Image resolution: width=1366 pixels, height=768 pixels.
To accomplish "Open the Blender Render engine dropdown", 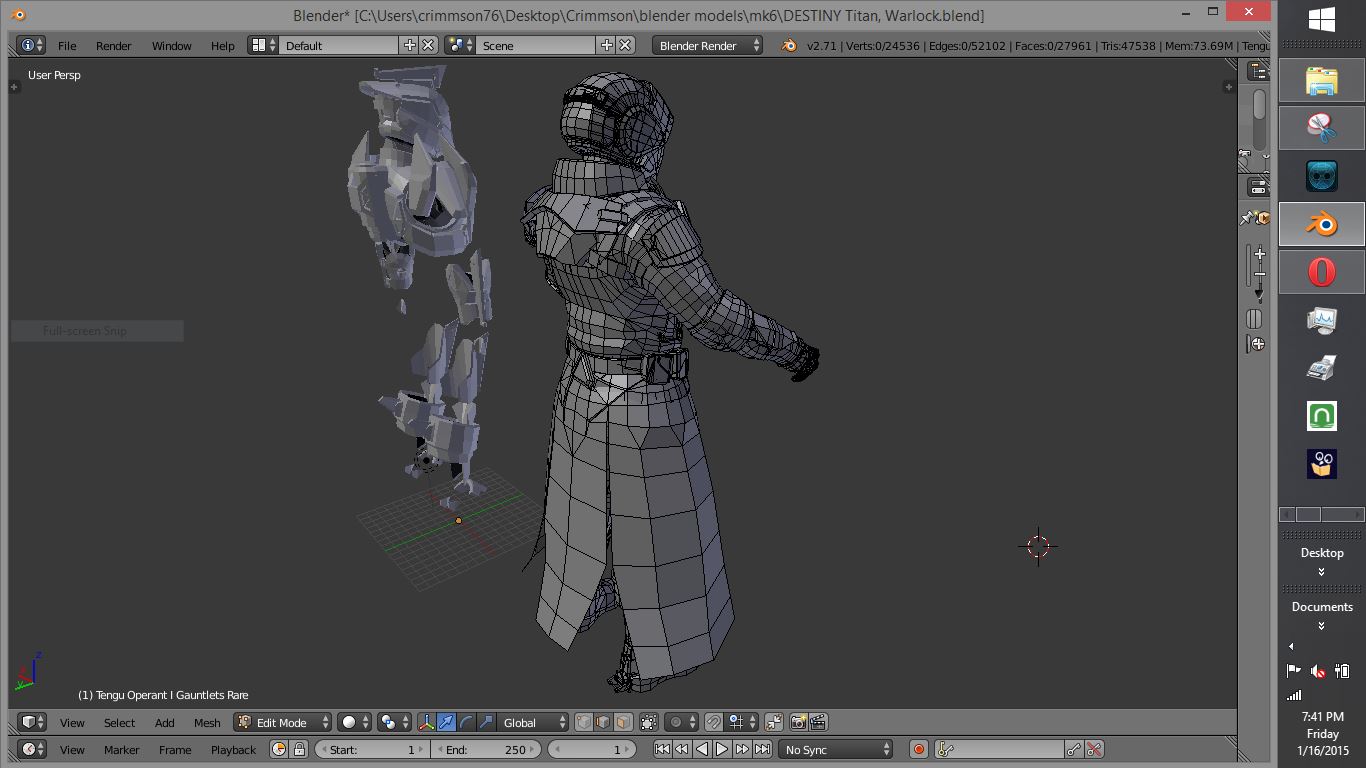I will tap(707, 45).
